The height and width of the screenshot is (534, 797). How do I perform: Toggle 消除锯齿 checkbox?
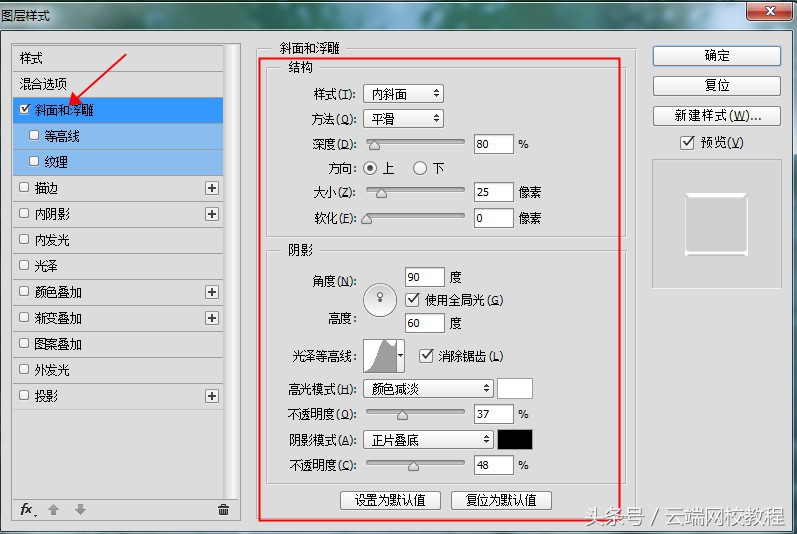[x=426, y=356]
